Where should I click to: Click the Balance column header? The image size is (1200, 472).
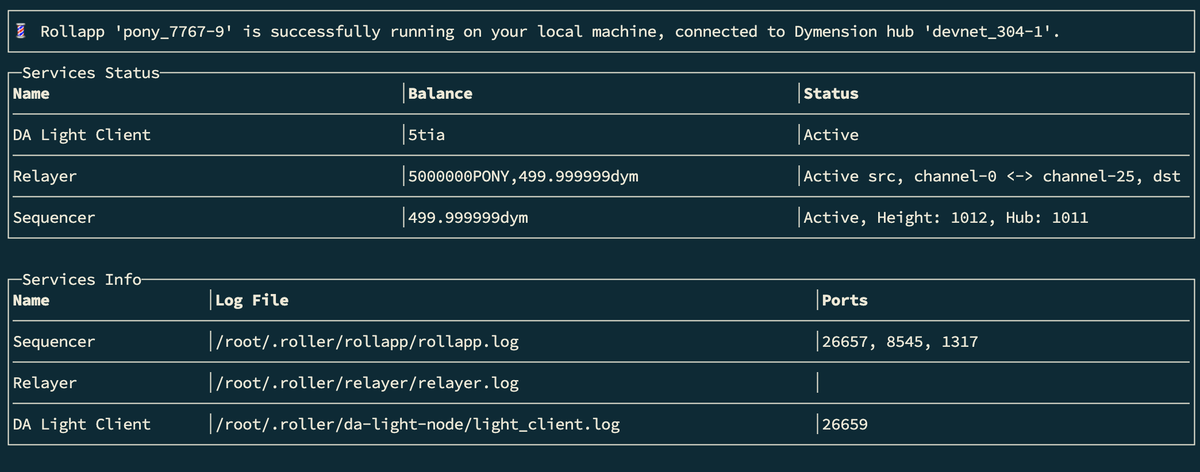point(440,93)
